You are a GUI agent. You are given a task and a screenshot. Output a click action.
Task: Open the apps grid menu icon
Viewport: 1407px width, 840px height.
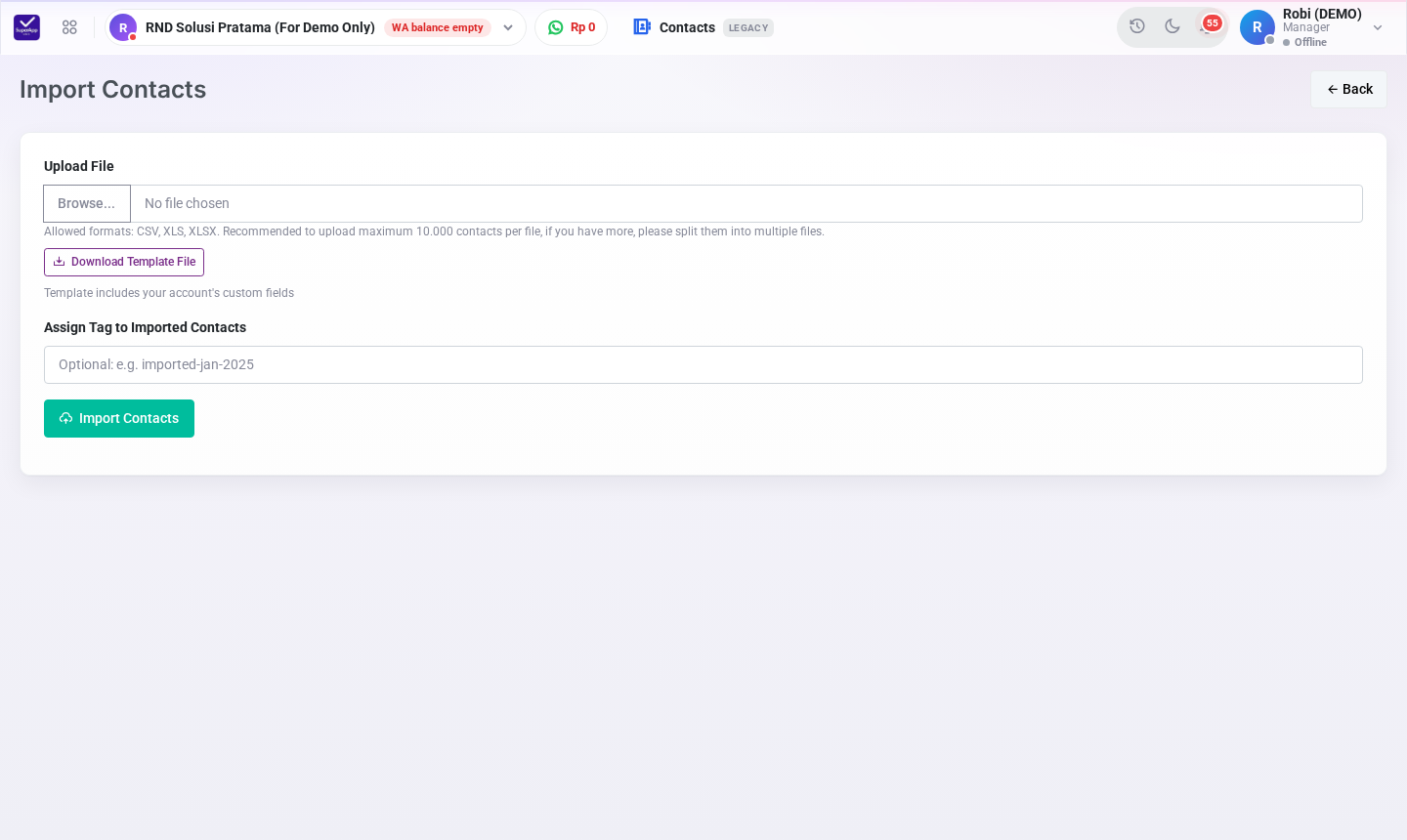click(x=69, y=27)
